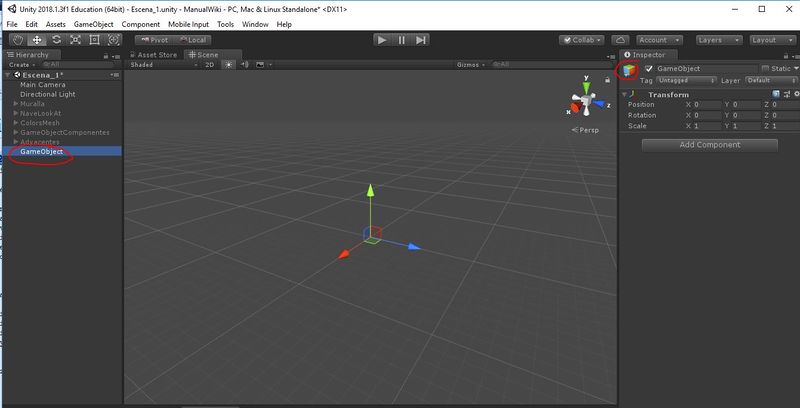Open the Layout dropdown
Viewport: 800px width, 408px height.
coord(773,40)
